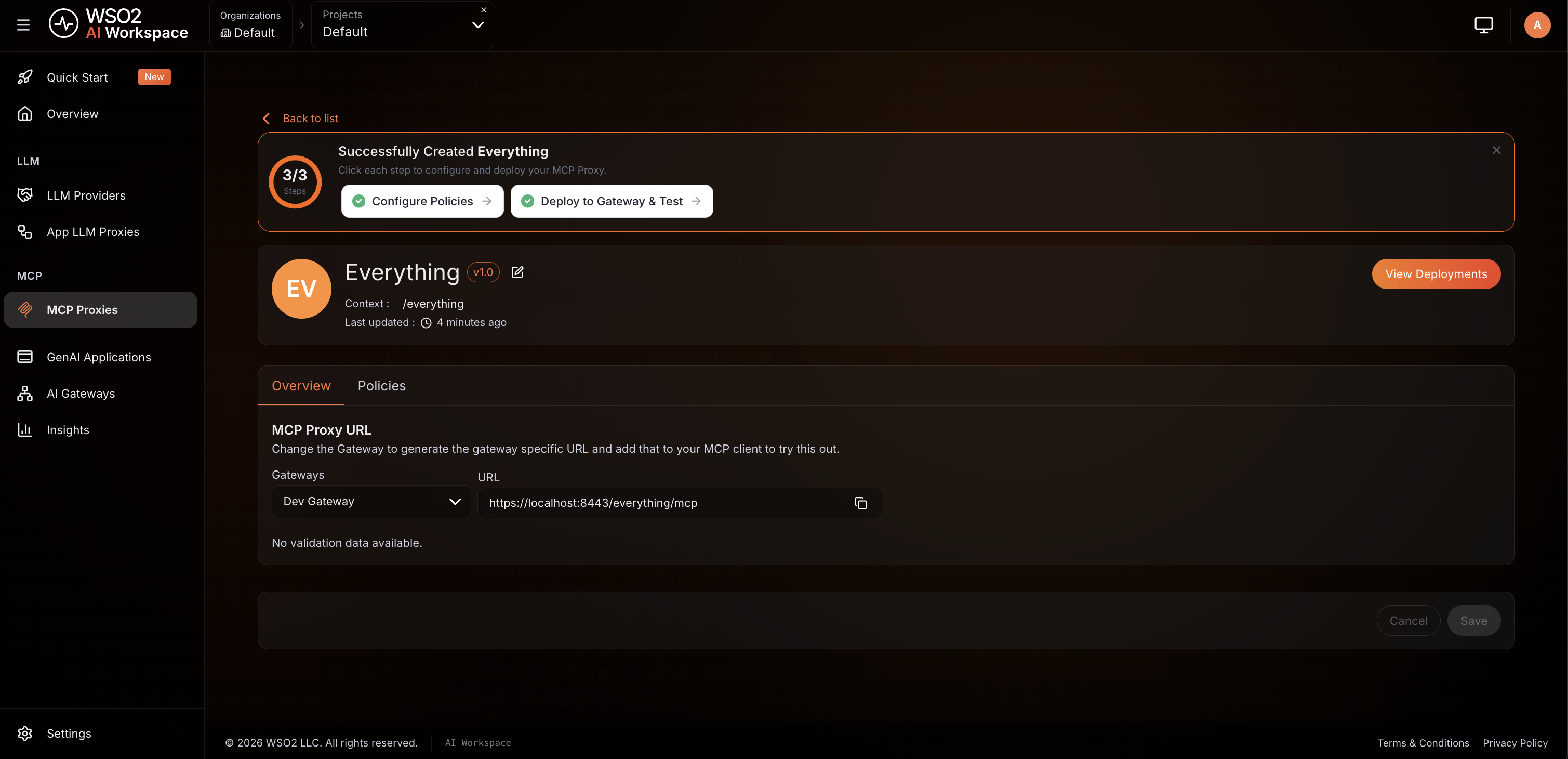Viewport: 1568px width, 759px height.
Task: Click the back chevron arrow icon
Action: pos(266,119)
